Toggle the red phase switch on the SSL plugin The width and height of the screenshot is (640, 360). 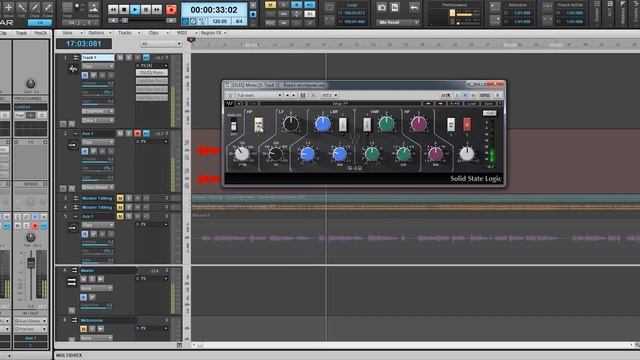point(467,124)
